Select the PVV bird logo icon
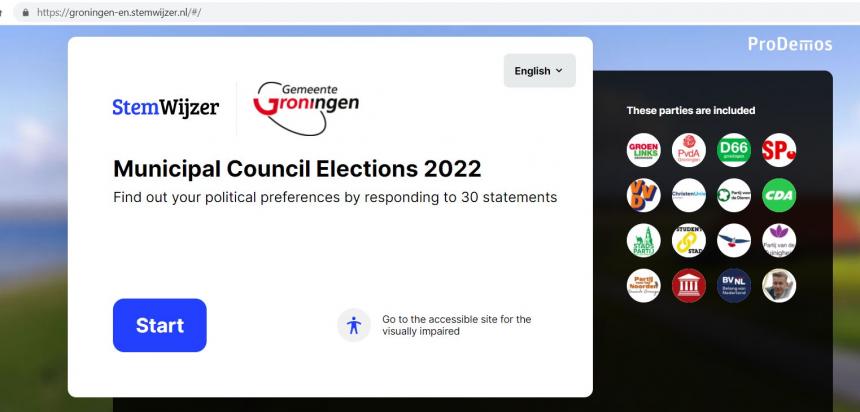The height and width of the screenshot is (412, 860). 734,240
